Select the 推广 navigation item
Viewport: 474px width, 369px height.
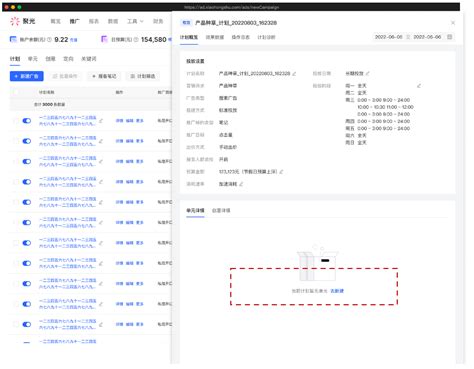click(74, 21)
